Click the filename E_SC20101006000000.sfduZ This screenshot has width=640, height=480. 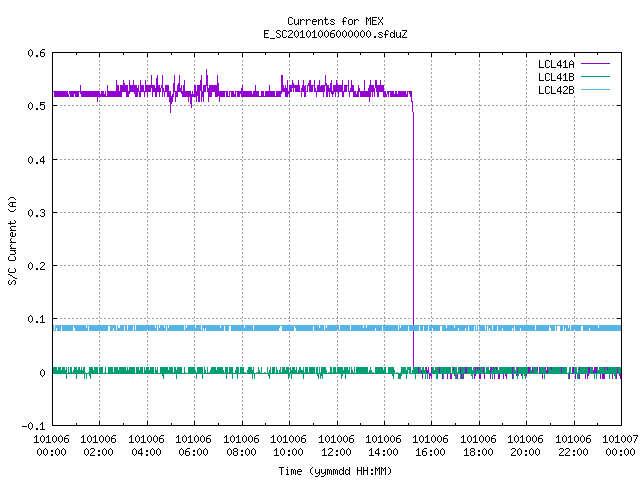pos(335,34)
